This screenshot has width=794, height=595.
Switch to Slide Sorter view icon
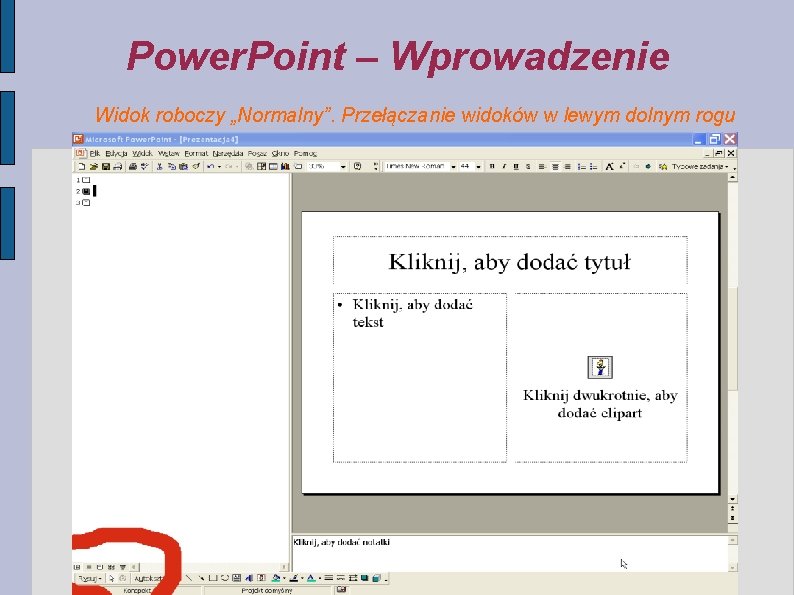pyautogui.click(x=111, y=567)
